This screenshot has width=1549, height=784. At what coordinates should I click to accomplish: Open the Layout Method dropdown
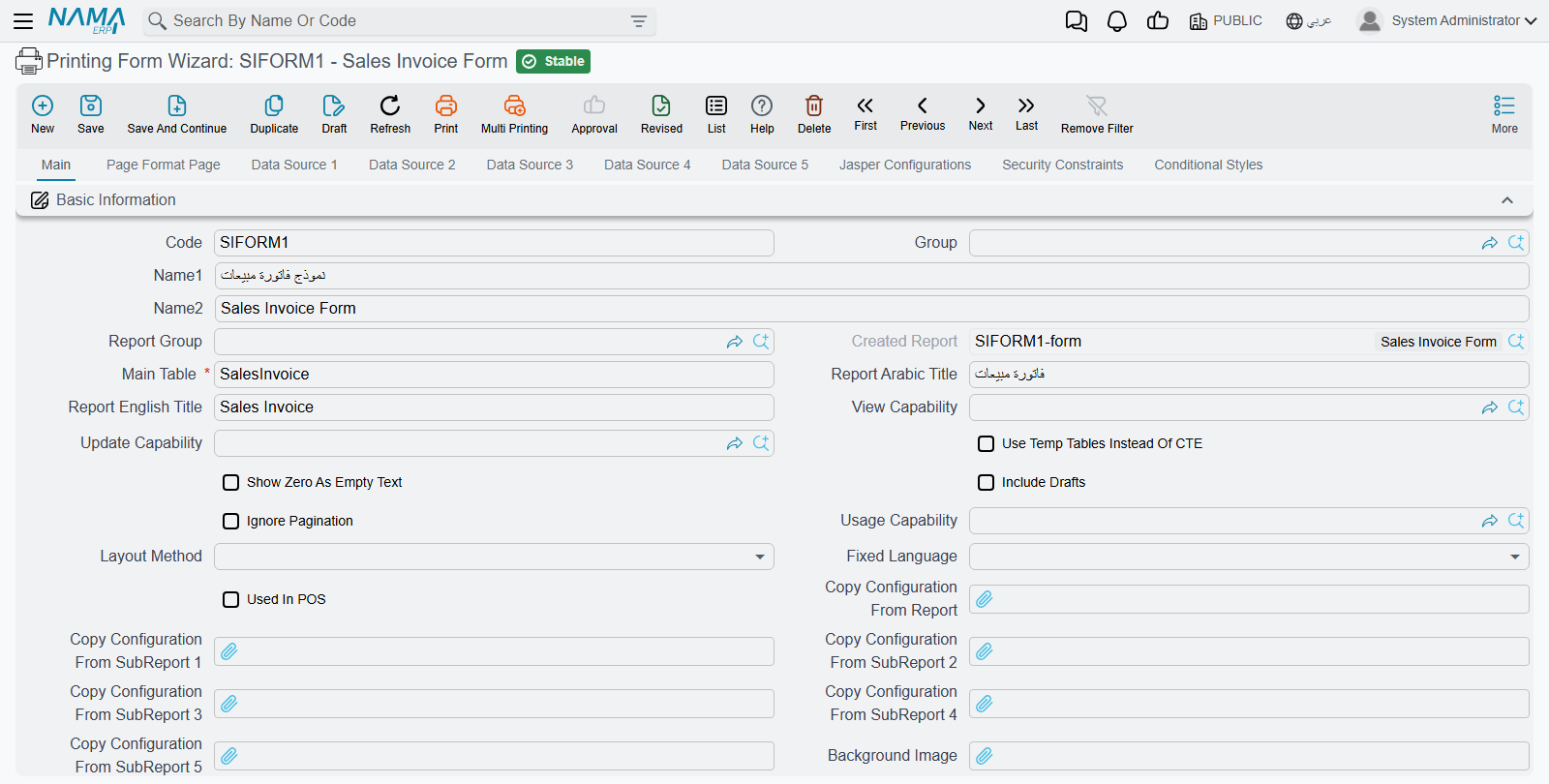[x=494, y=557]
